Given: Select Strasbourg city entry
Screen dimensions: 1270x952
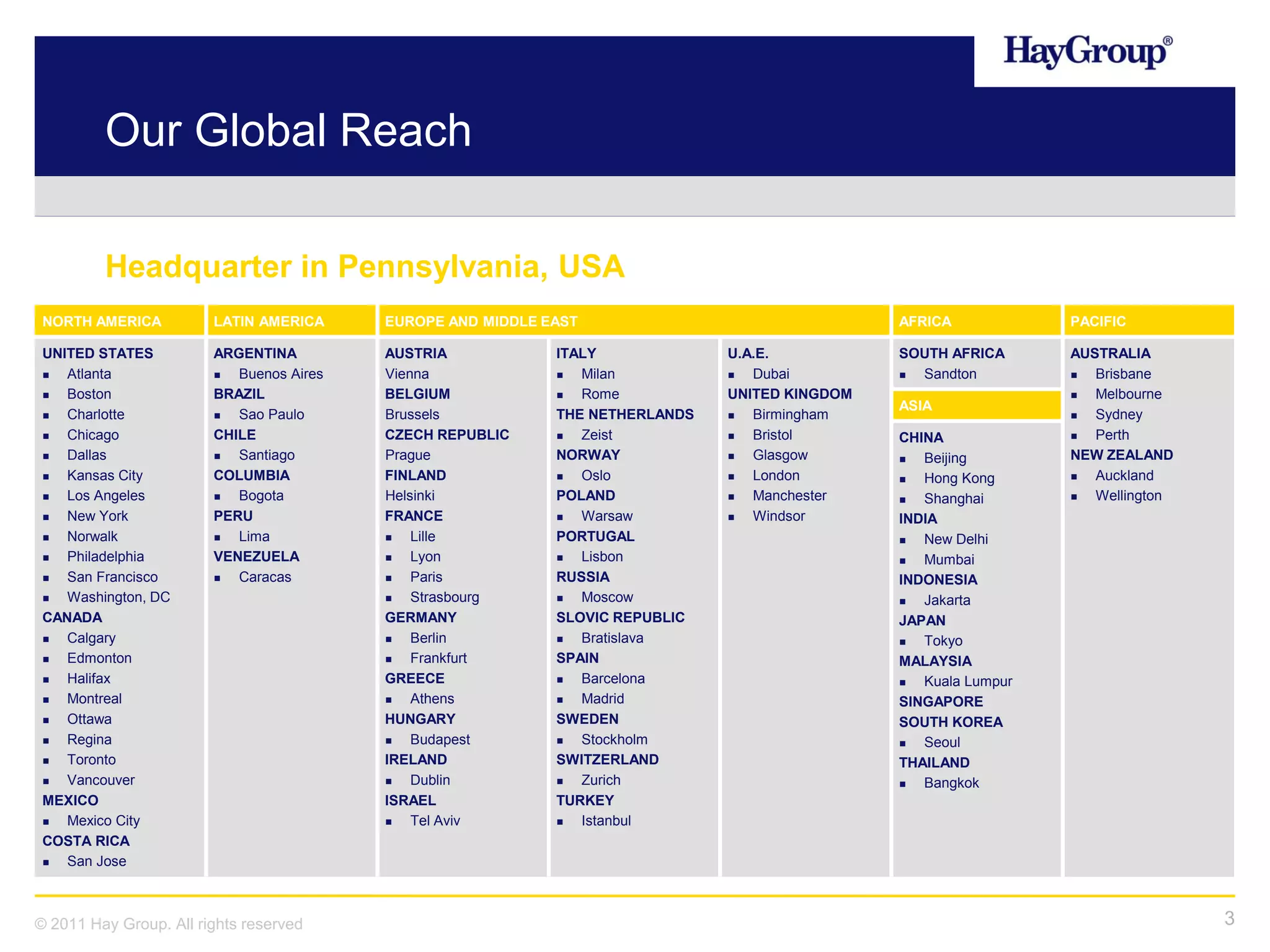Looking at the screenshot, I should (x=445, y=597).
